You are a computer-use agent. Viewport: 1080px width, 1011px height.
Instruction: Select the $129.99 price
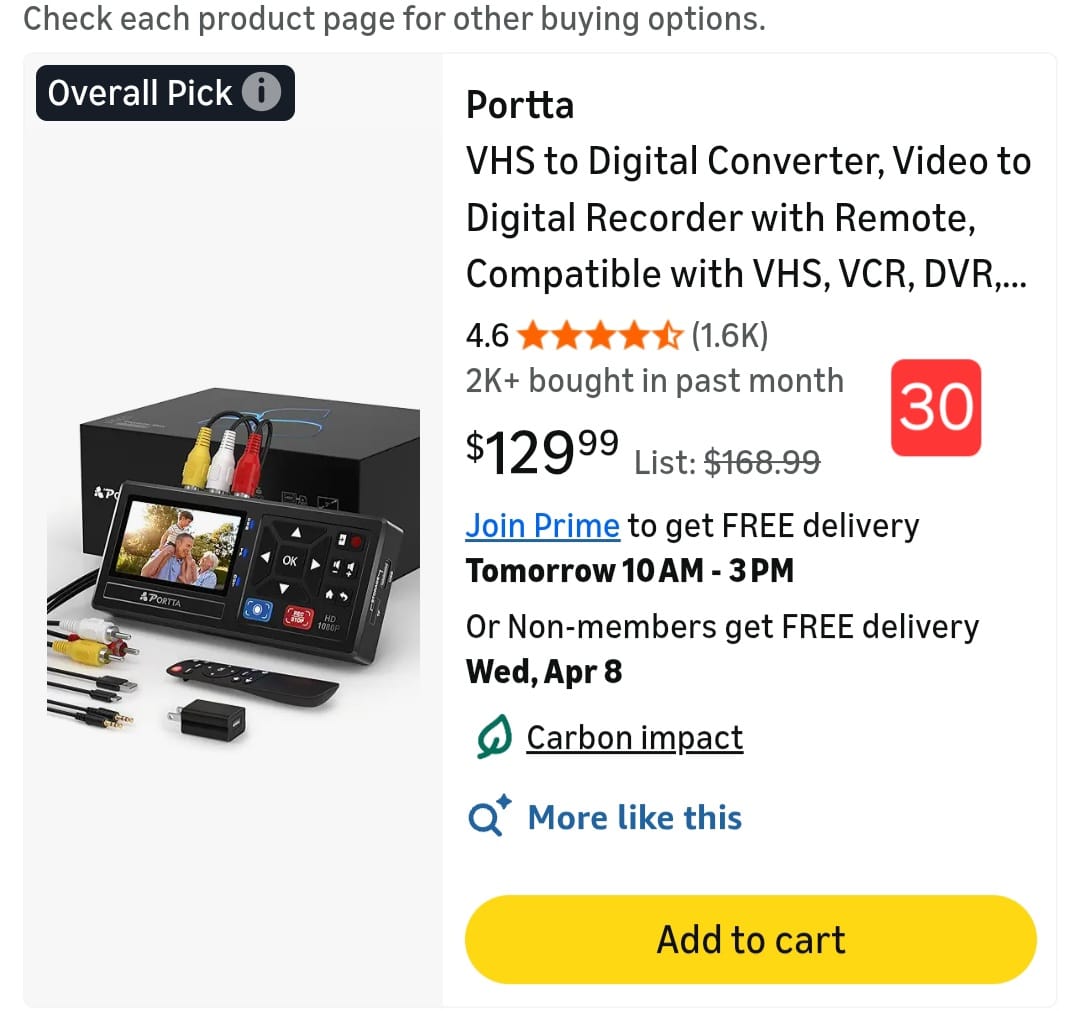click(542, 452)
